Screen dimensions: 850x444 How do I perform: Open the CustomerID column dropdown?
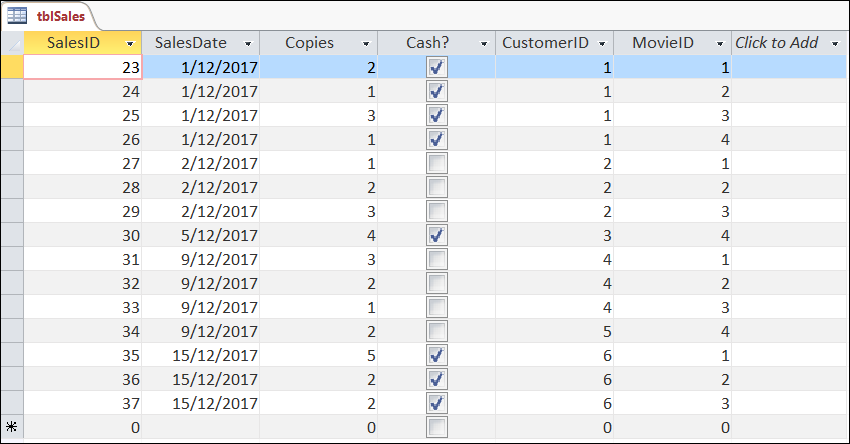602,44
